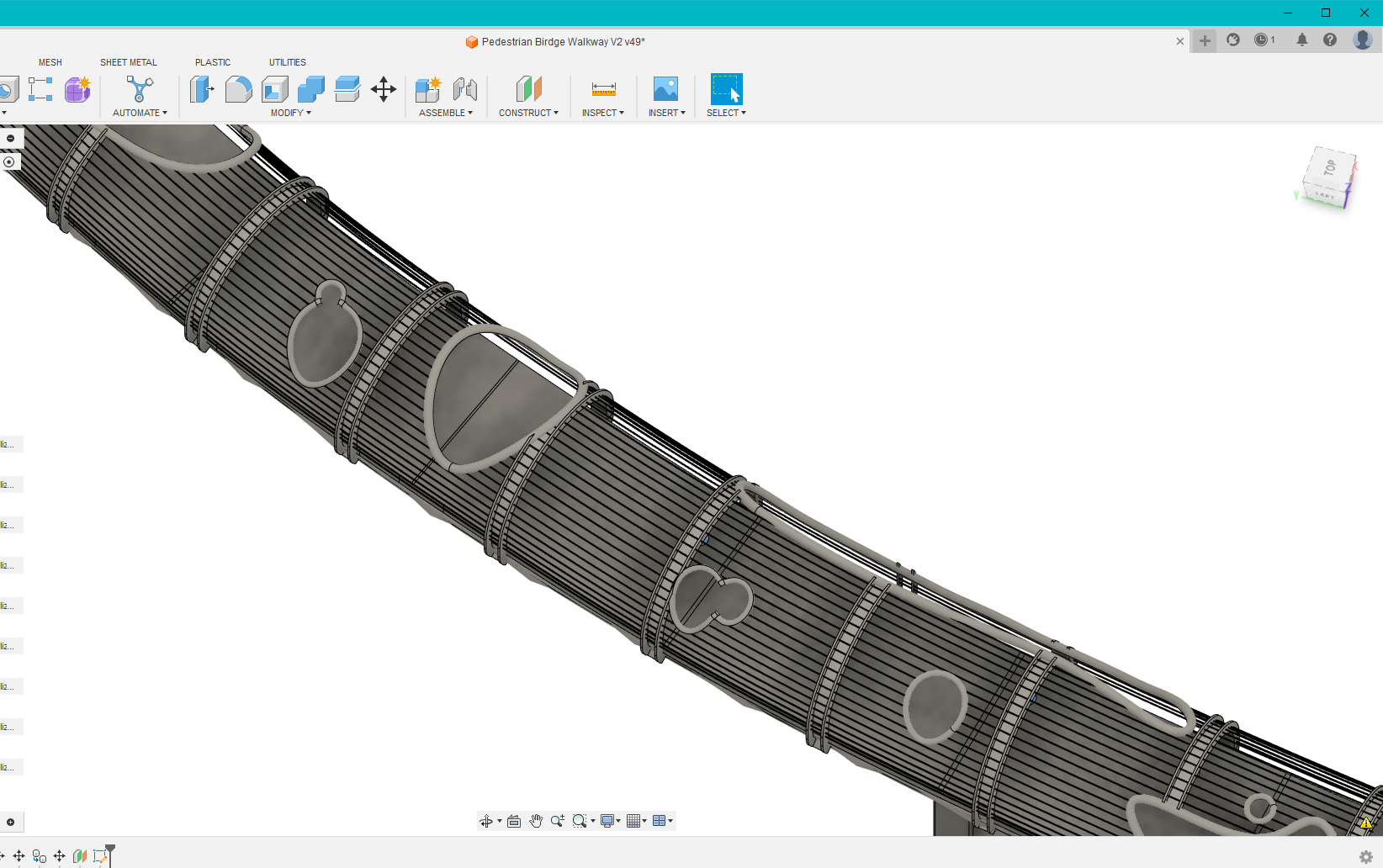The height and width of the screenshot is (868, 1383).
Task: Expand the Display Settings dropdown
Action: pyautogui.click(x=618, y=820)
